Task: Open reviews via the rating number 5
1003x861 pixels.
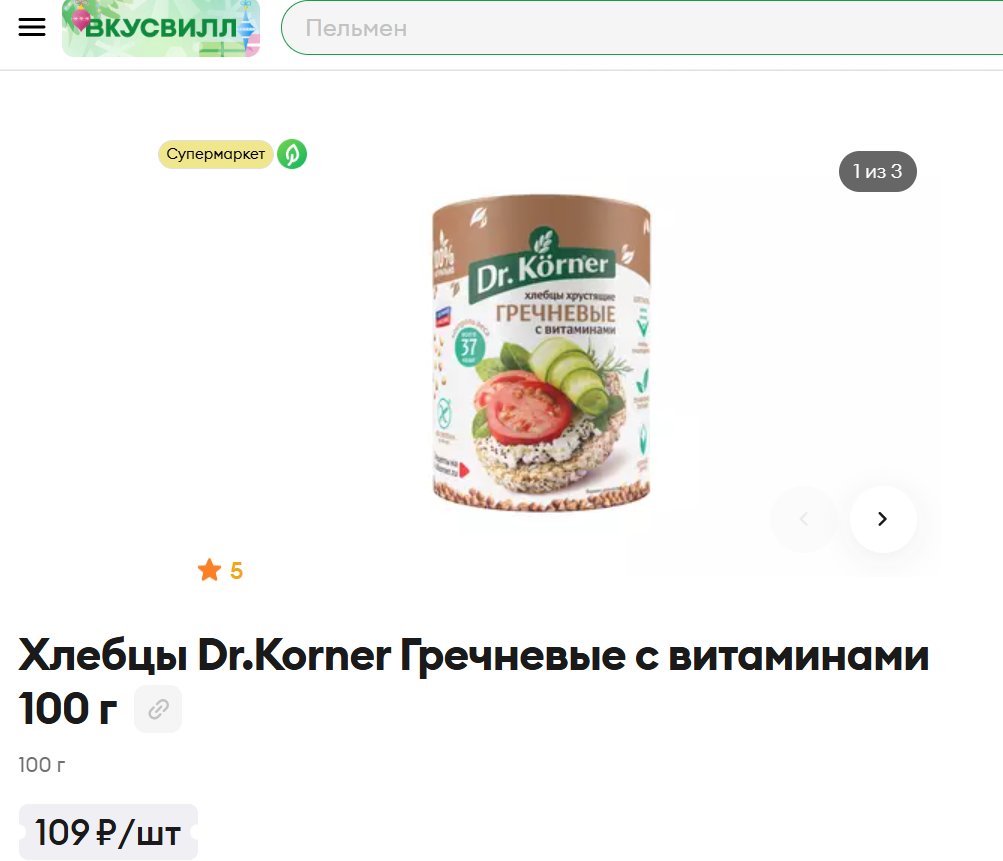Action: [x=237, y=571]
